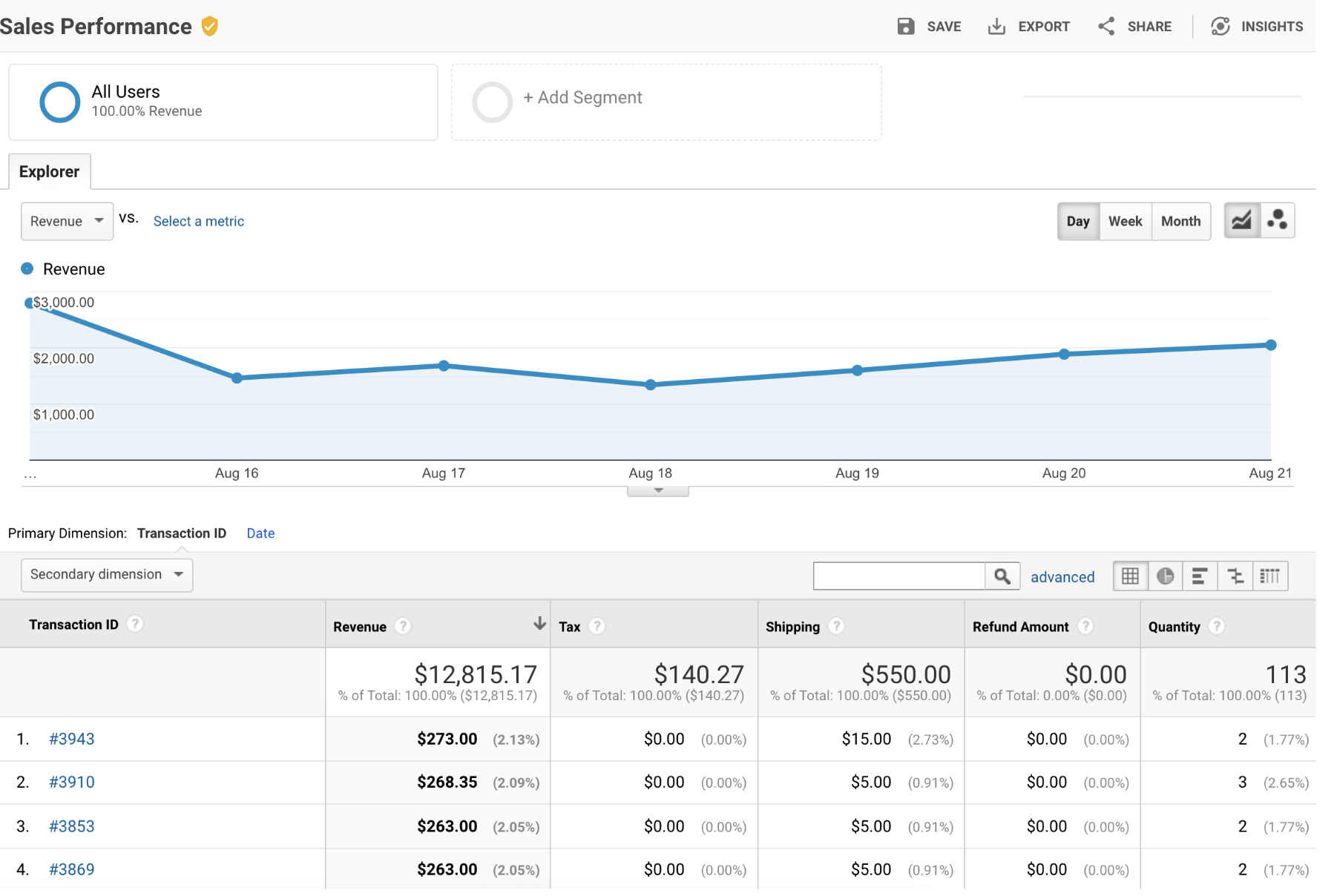Click the INSIGHTS button label
This screenshot has height=896, width=1334.
[x=1272, y=27]
